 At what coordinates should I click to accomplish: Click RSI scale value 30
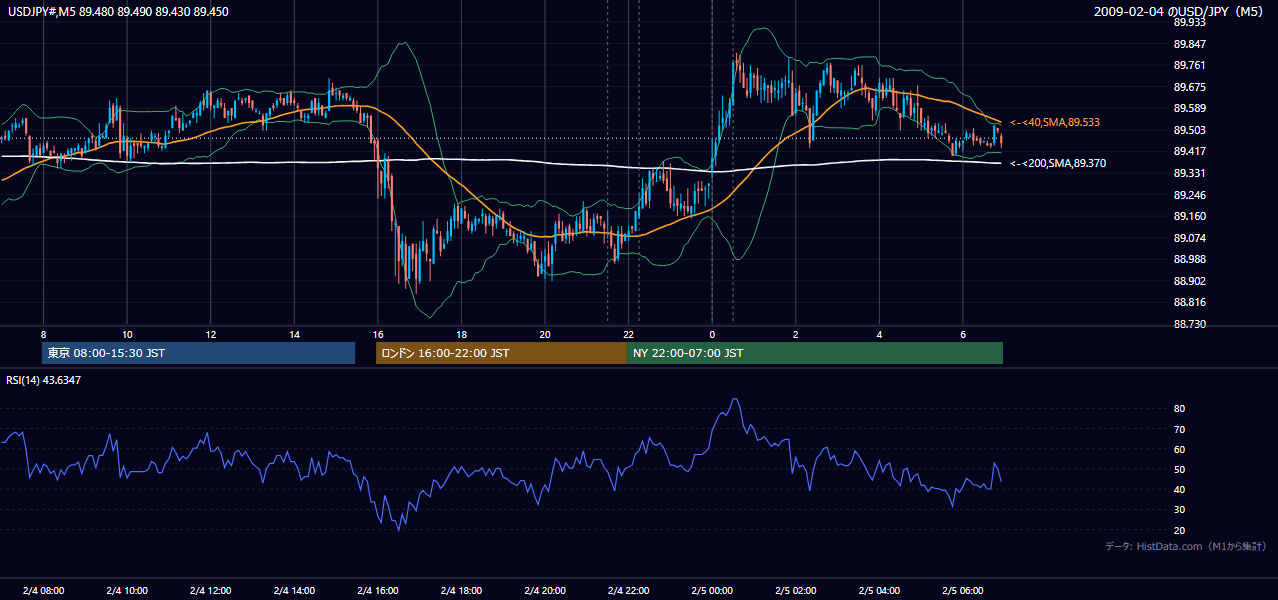[x=1179, y=510]
